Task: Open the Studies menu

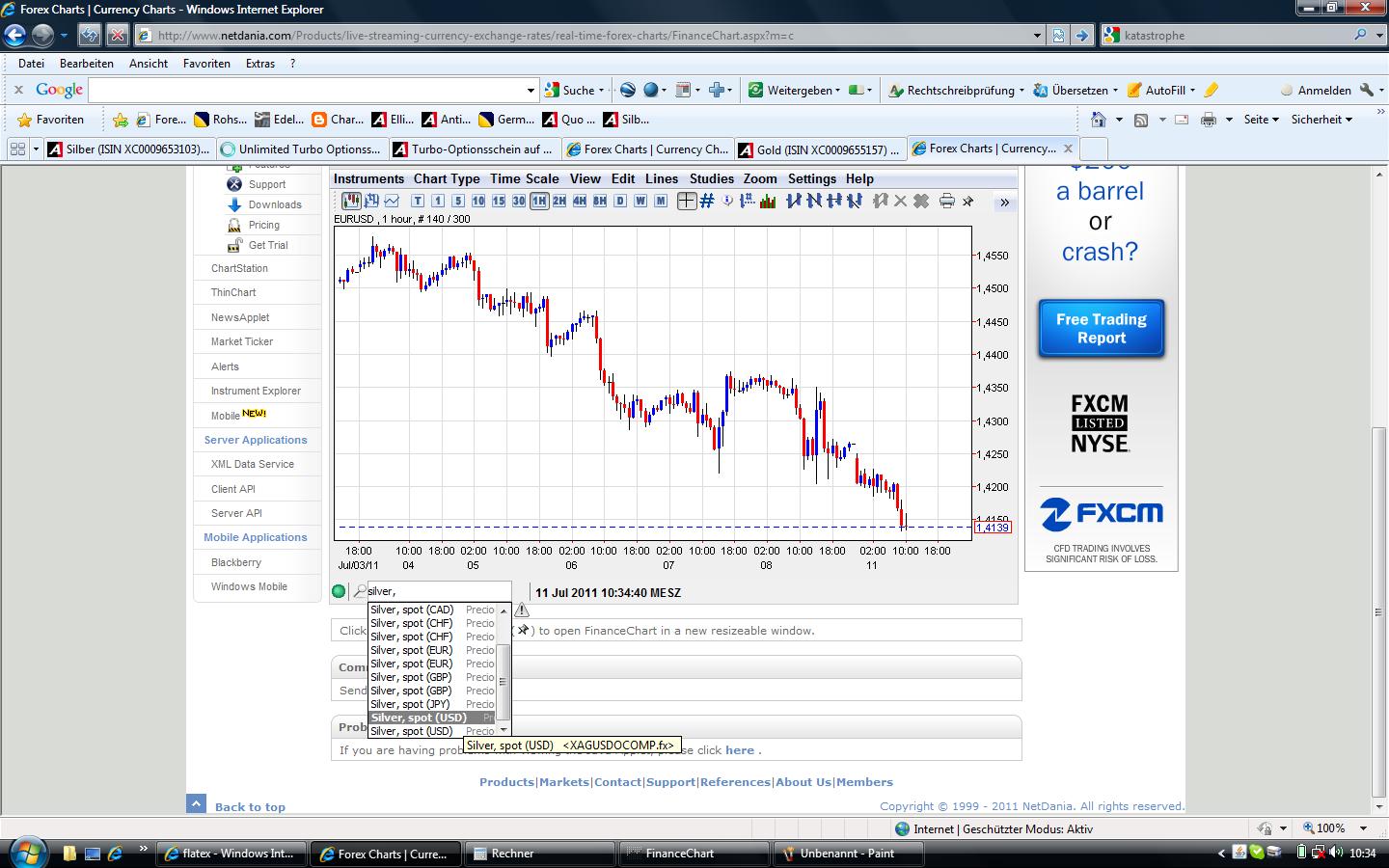Action: pyautogui.click(x=711, y=178)
